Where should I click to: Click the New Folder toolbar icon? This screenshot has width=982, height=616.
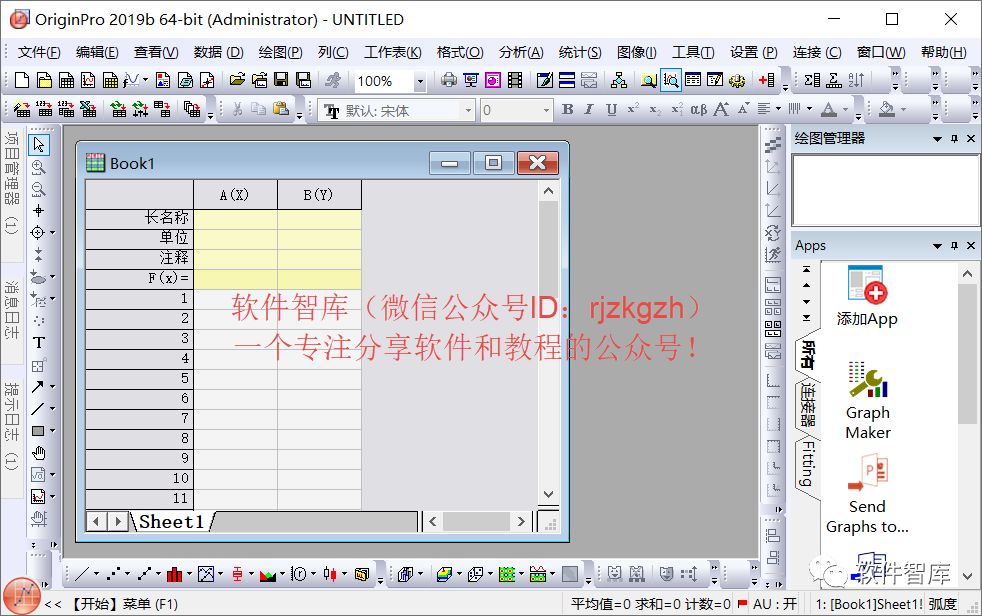point(44,80)
